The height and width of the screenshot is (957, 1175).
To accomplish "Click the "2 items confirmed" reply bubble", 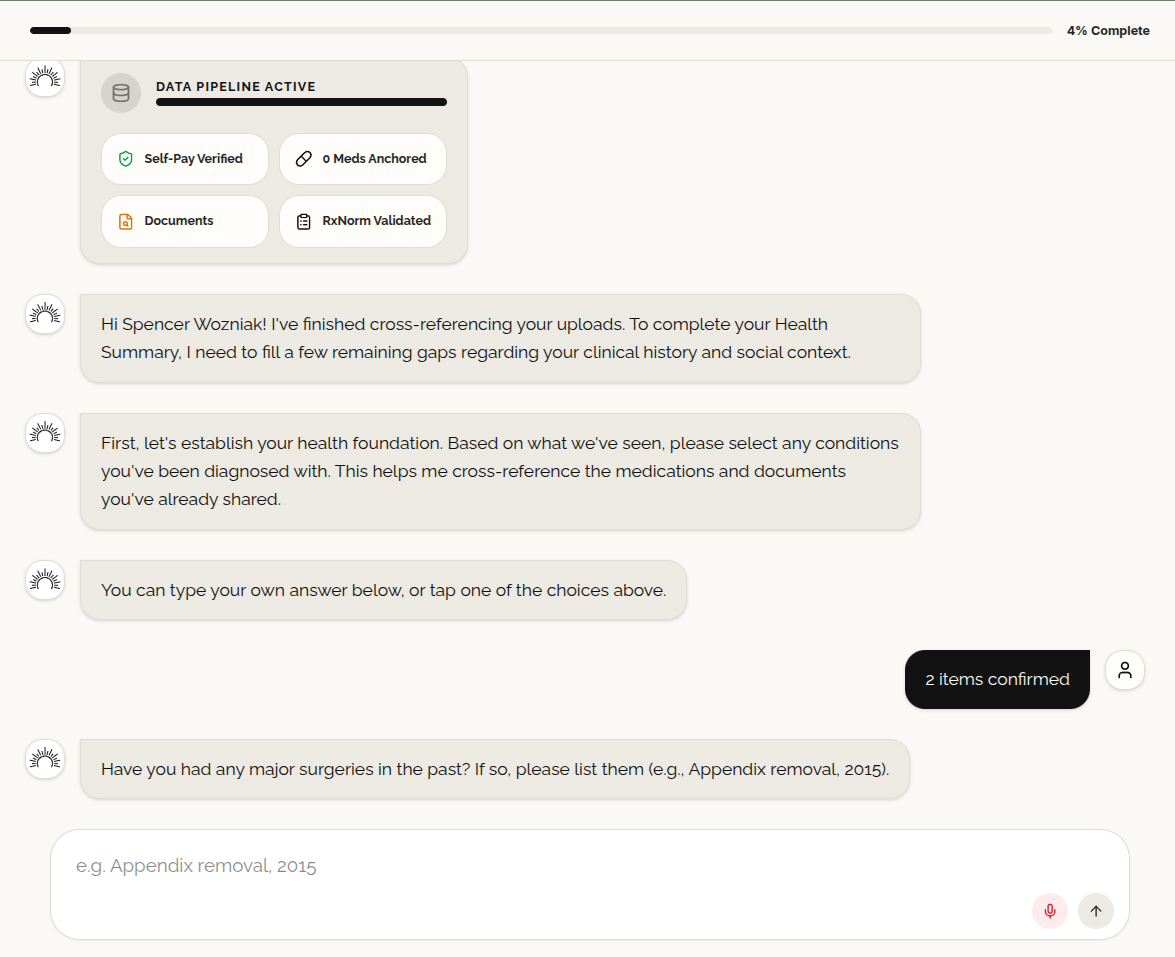I will pos(997,679).
